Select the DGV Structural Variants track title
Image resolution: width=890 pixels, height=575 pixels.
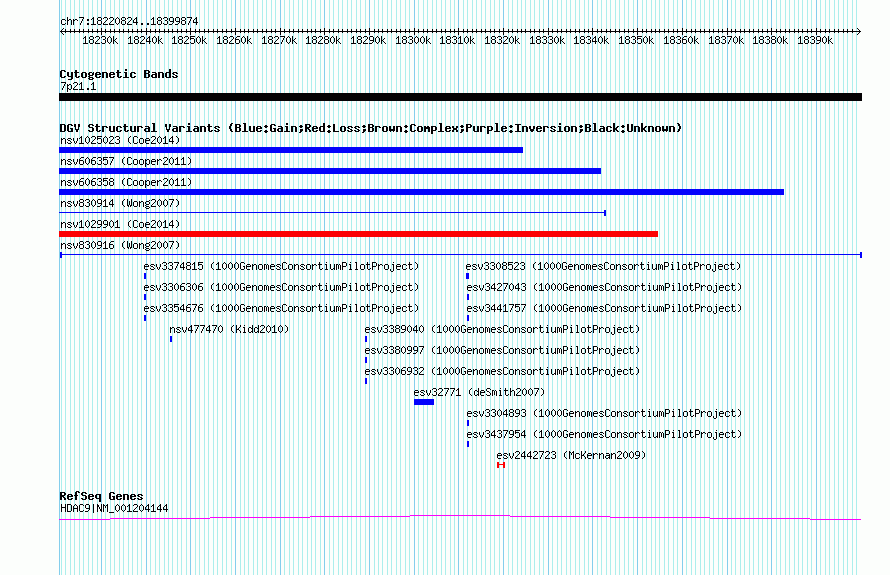click(370, 128)
